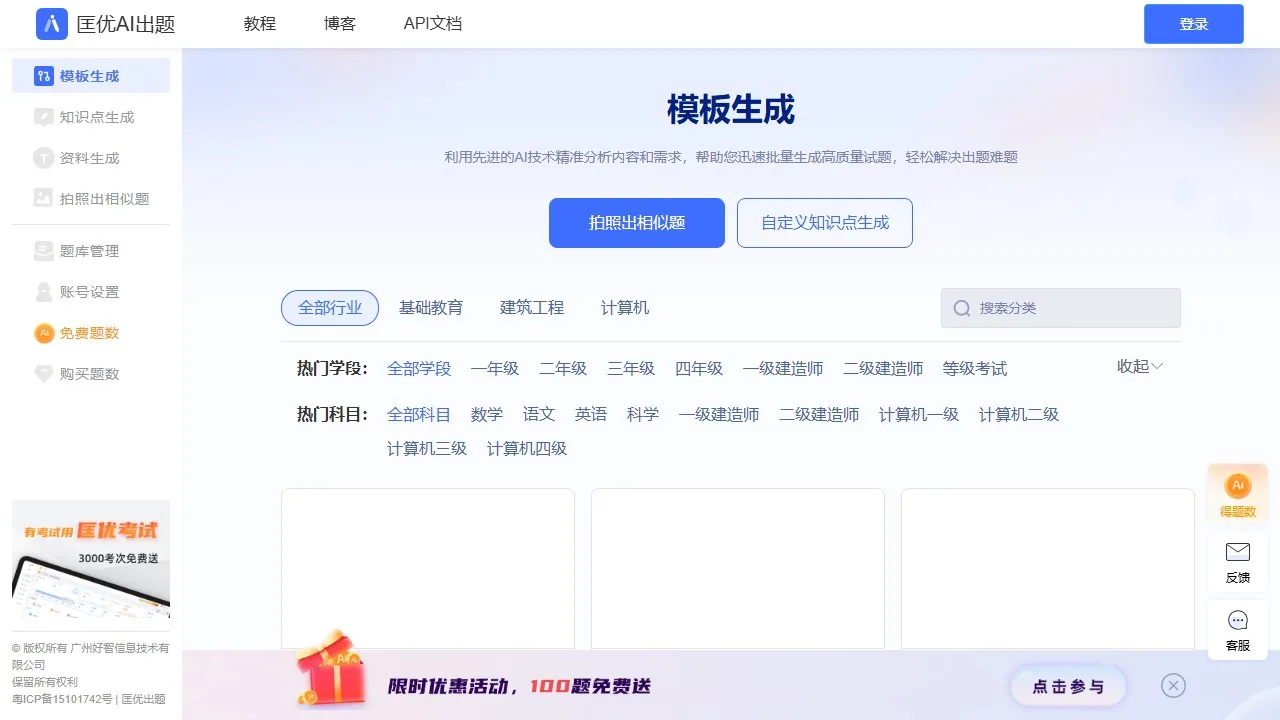1280x720 pixels.
Task: Open 知识点生成 via its sidebar icon
Action: point(43,117)
